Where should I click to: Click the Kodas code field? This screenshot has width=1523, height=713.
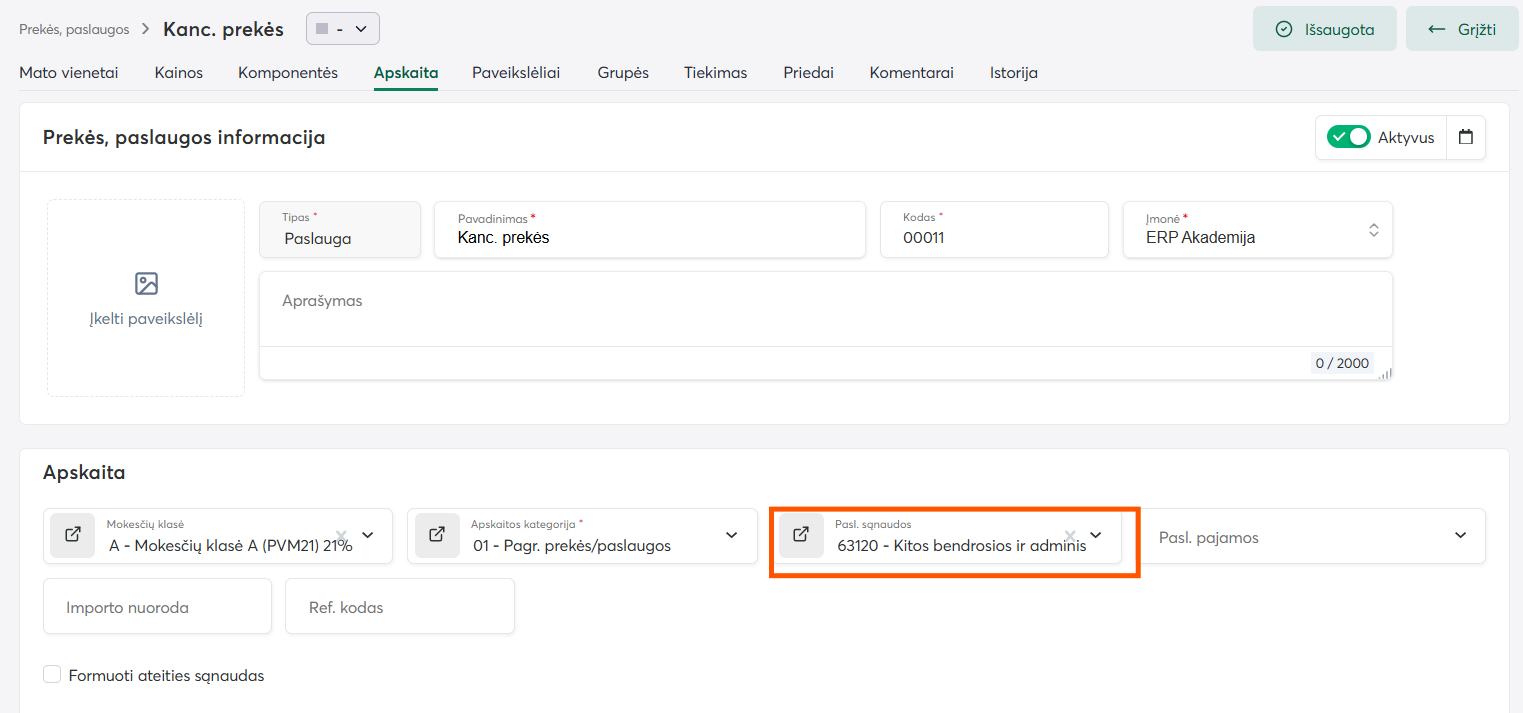[995, 229]
